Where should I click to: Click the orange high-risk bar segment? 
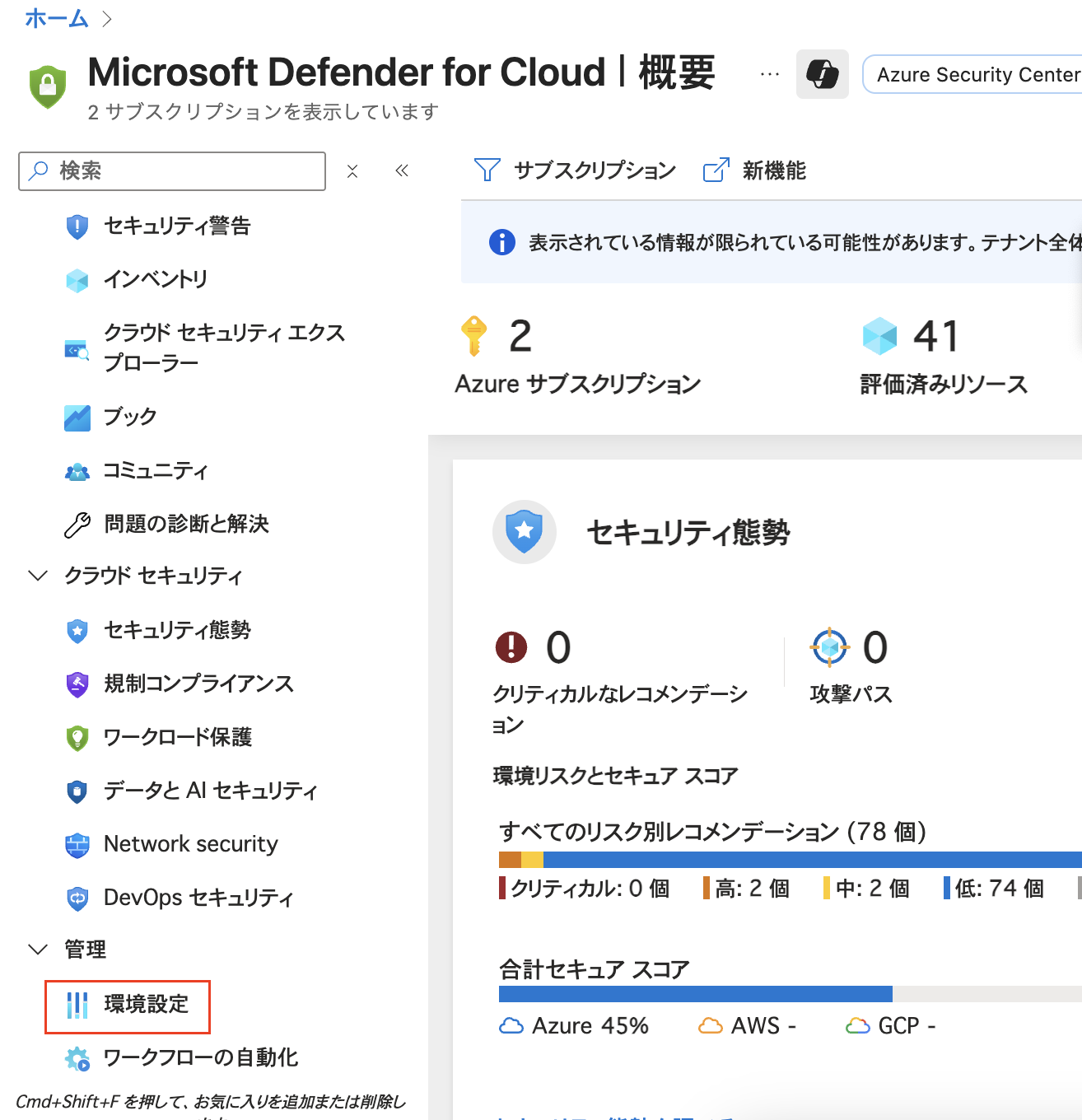tap(511, 860)
